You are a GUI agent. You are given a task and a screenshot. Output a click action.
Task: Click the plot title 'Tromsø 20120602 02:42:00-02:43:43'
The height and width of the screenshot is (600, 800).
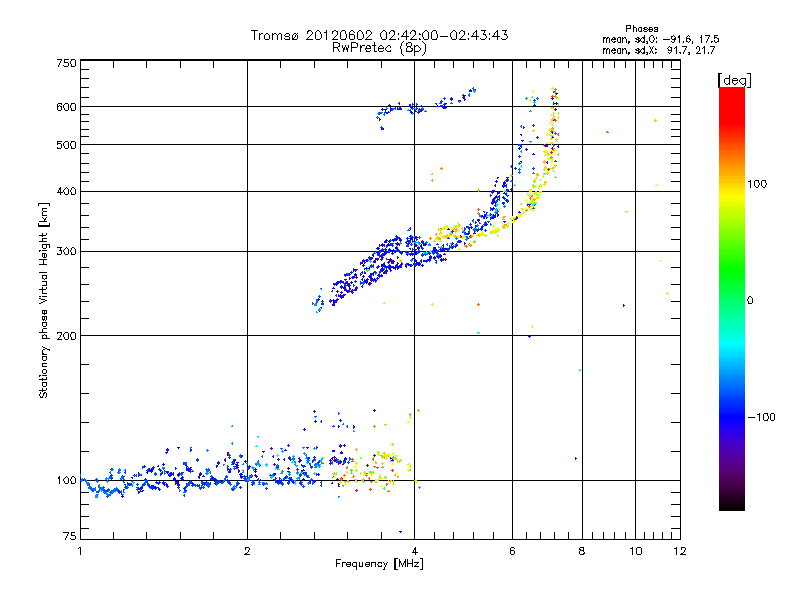379,35
